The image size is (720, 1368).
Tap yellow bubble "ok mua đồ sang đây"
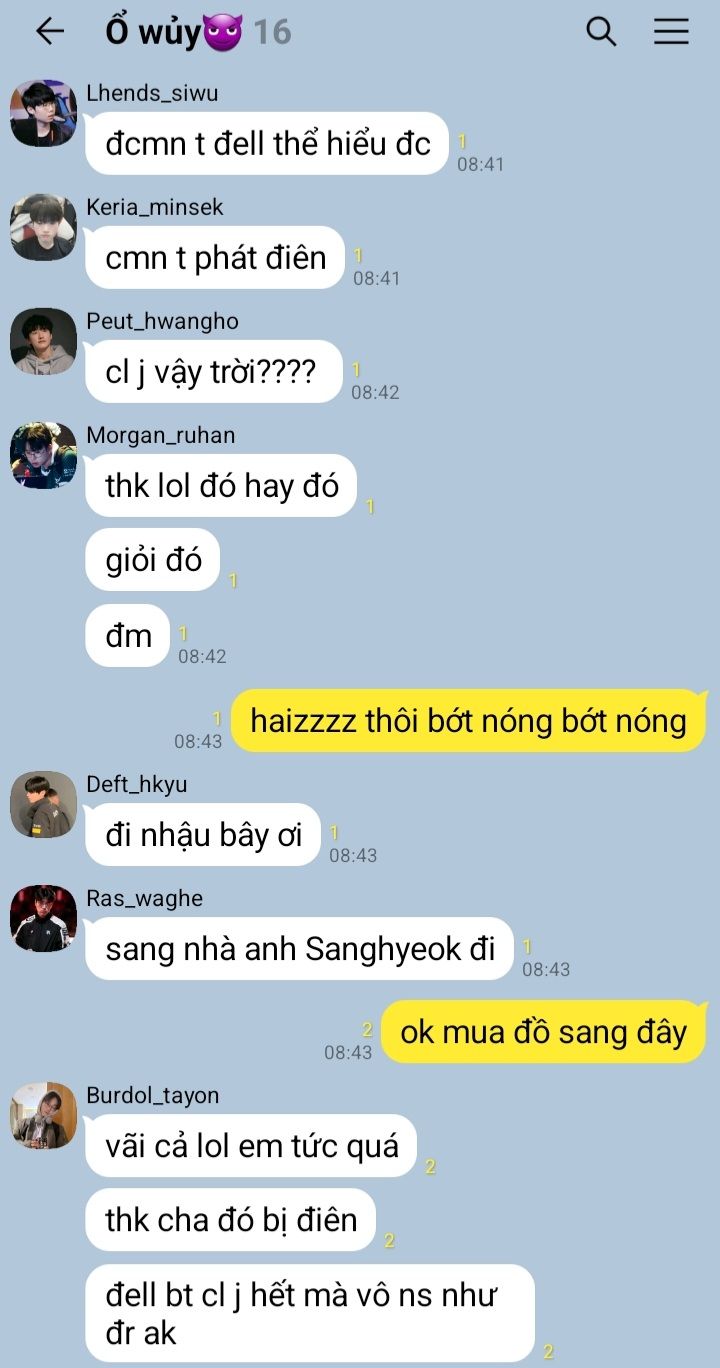(543, 1032)
